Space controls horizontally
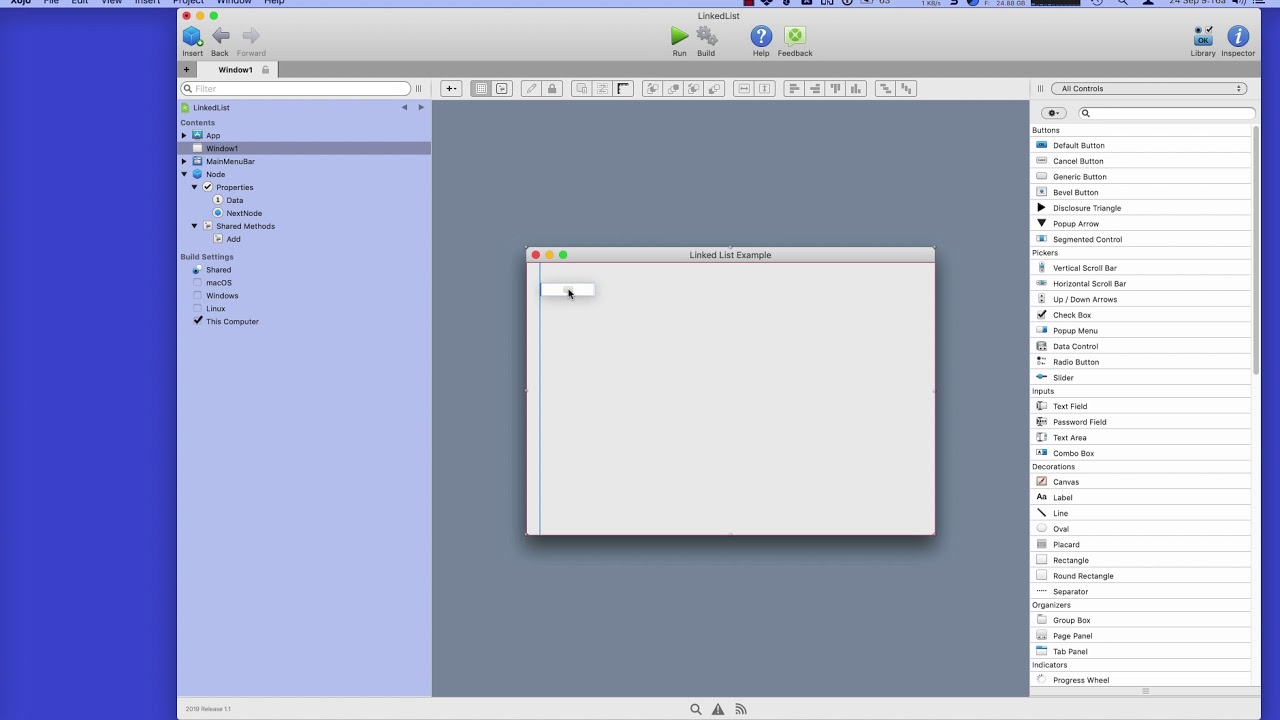The height and width of the screenshot is (720, 1280). (885, 89)
